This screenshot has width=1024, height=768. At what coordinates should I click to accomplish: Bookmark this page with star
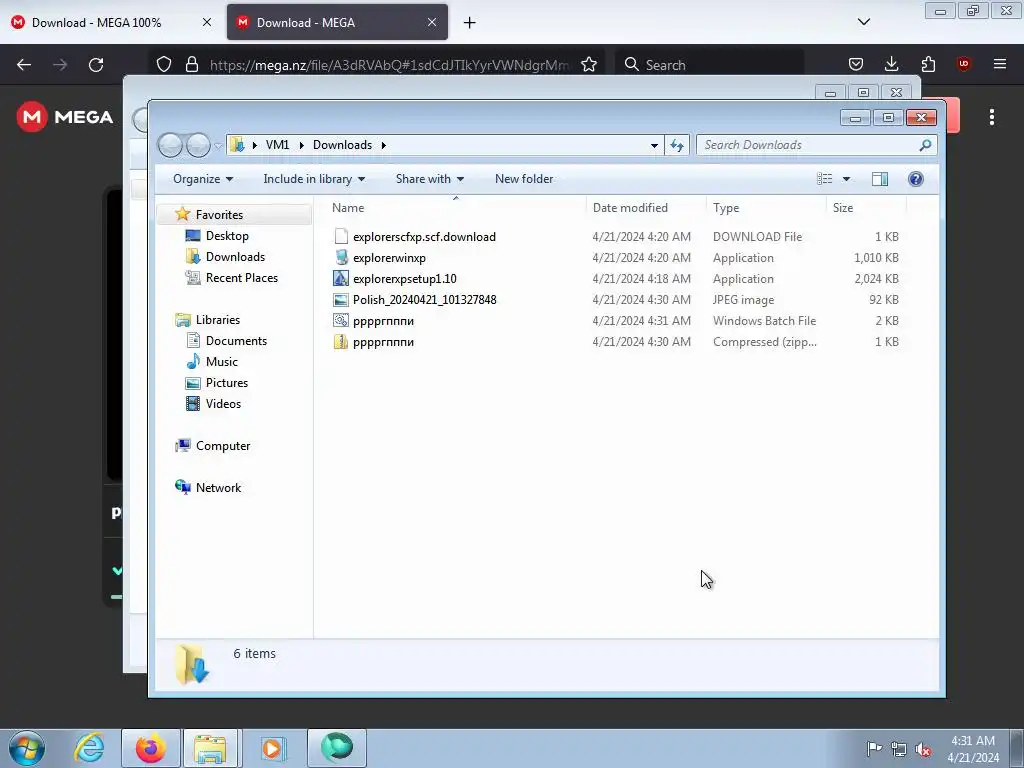(589, 65)
